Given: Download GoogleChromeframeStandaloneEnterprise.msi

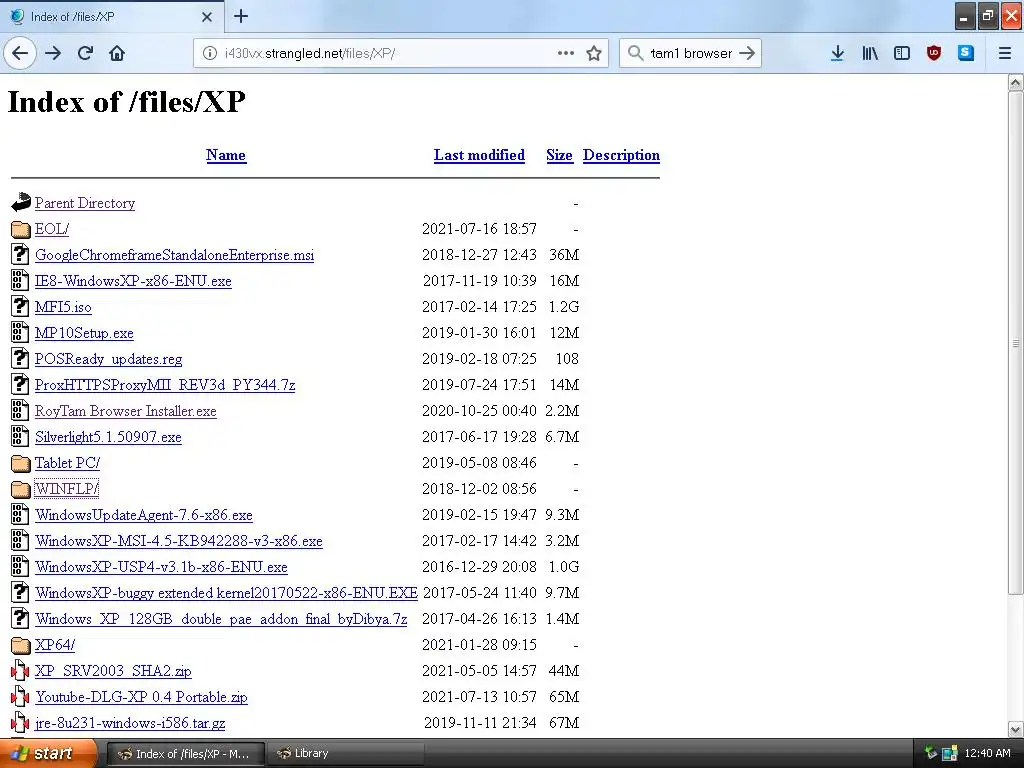Looking at the screenshot, I should 174,255.
